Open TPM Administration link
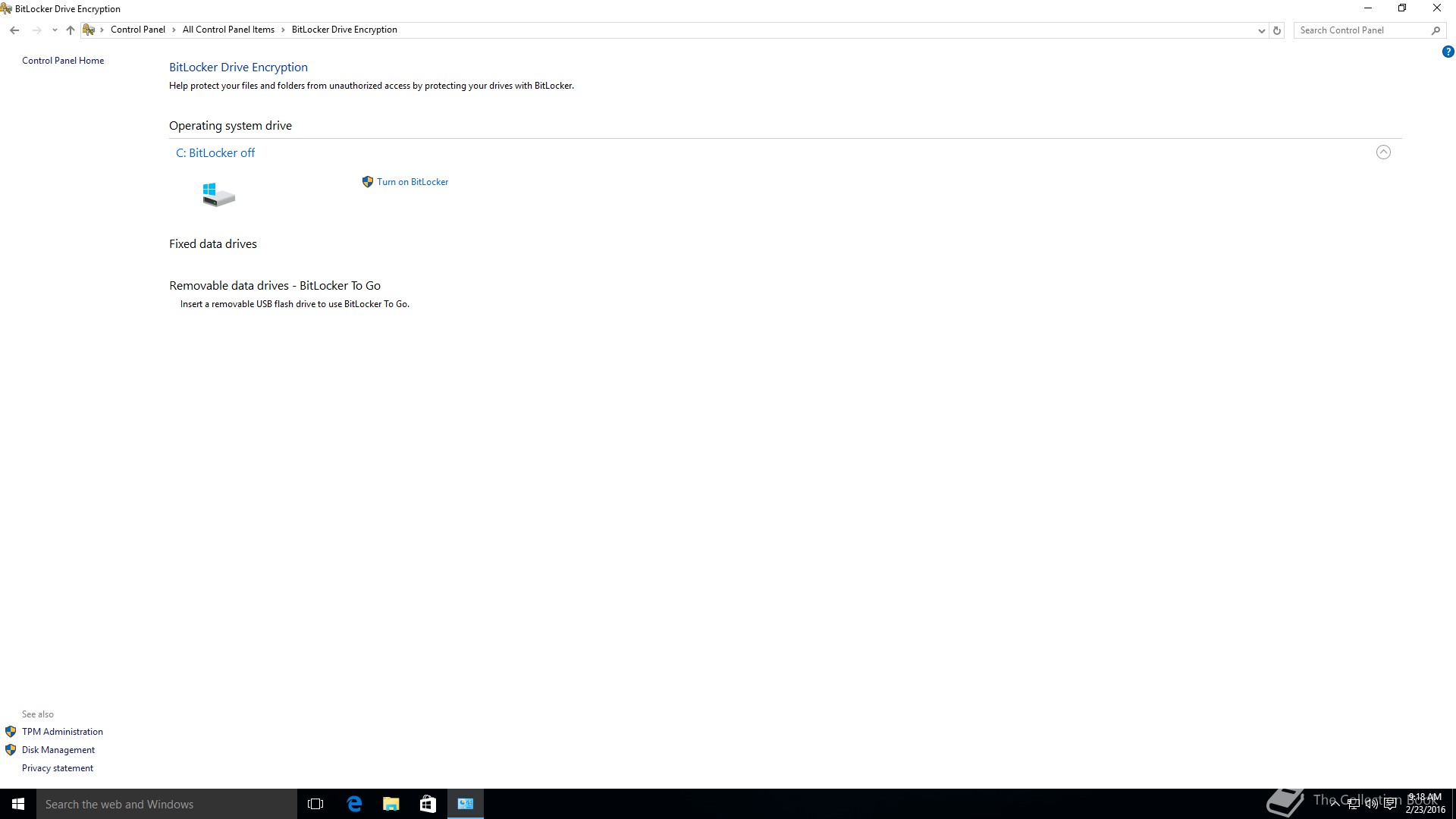 coord(62,732)
